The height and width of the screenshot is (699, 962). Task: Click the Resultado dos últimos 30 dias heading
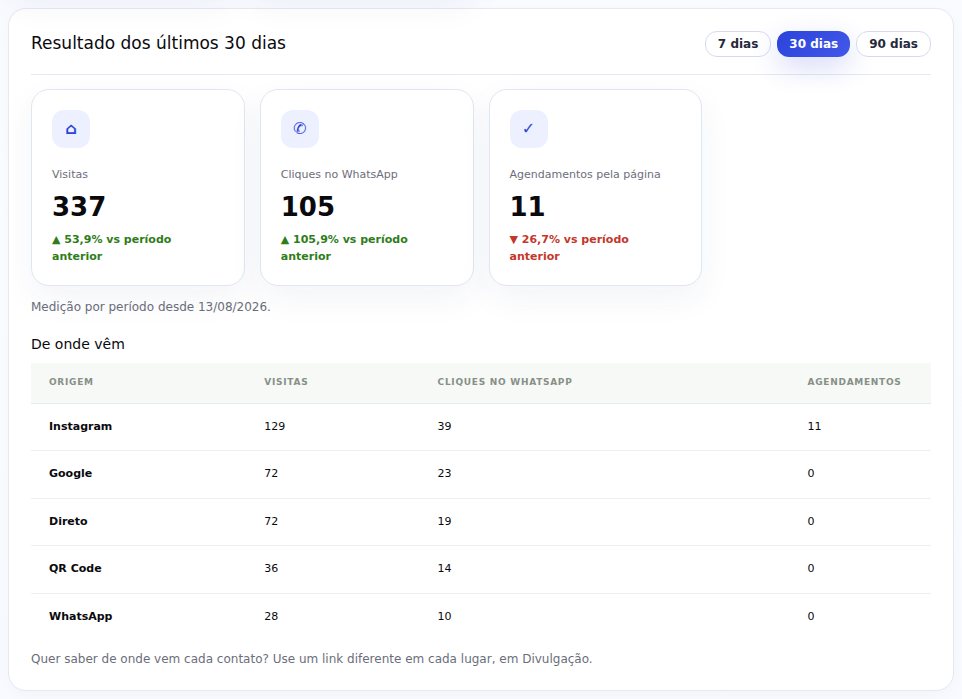pyautogui.click(x=158, y=43)
